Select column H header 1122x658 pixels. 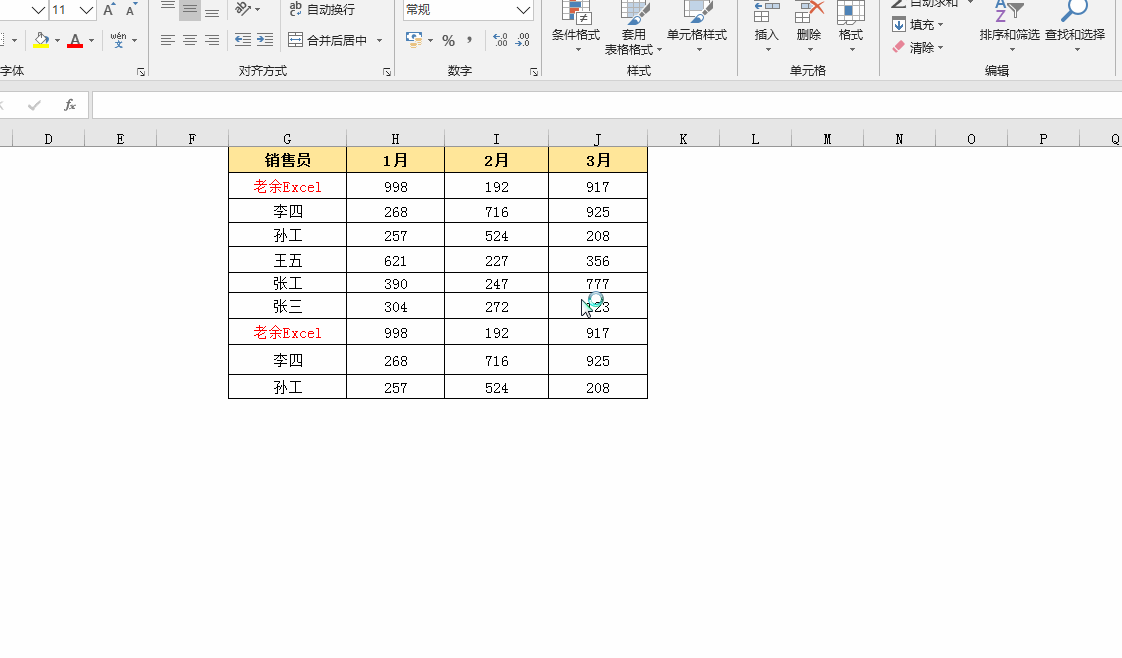395,139
